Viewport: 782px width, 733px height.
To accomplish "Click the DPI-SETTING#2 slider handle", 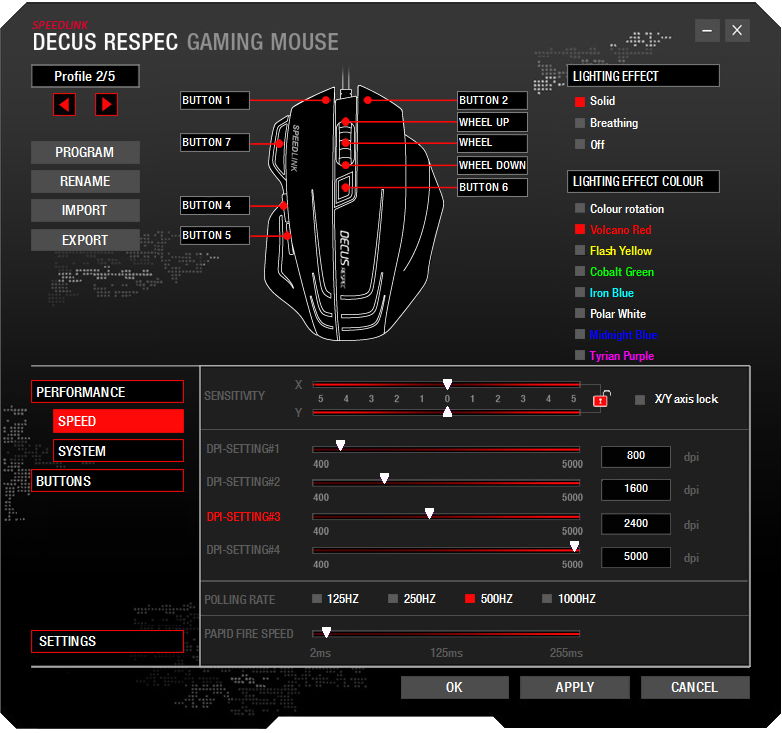I will [384, 479].
